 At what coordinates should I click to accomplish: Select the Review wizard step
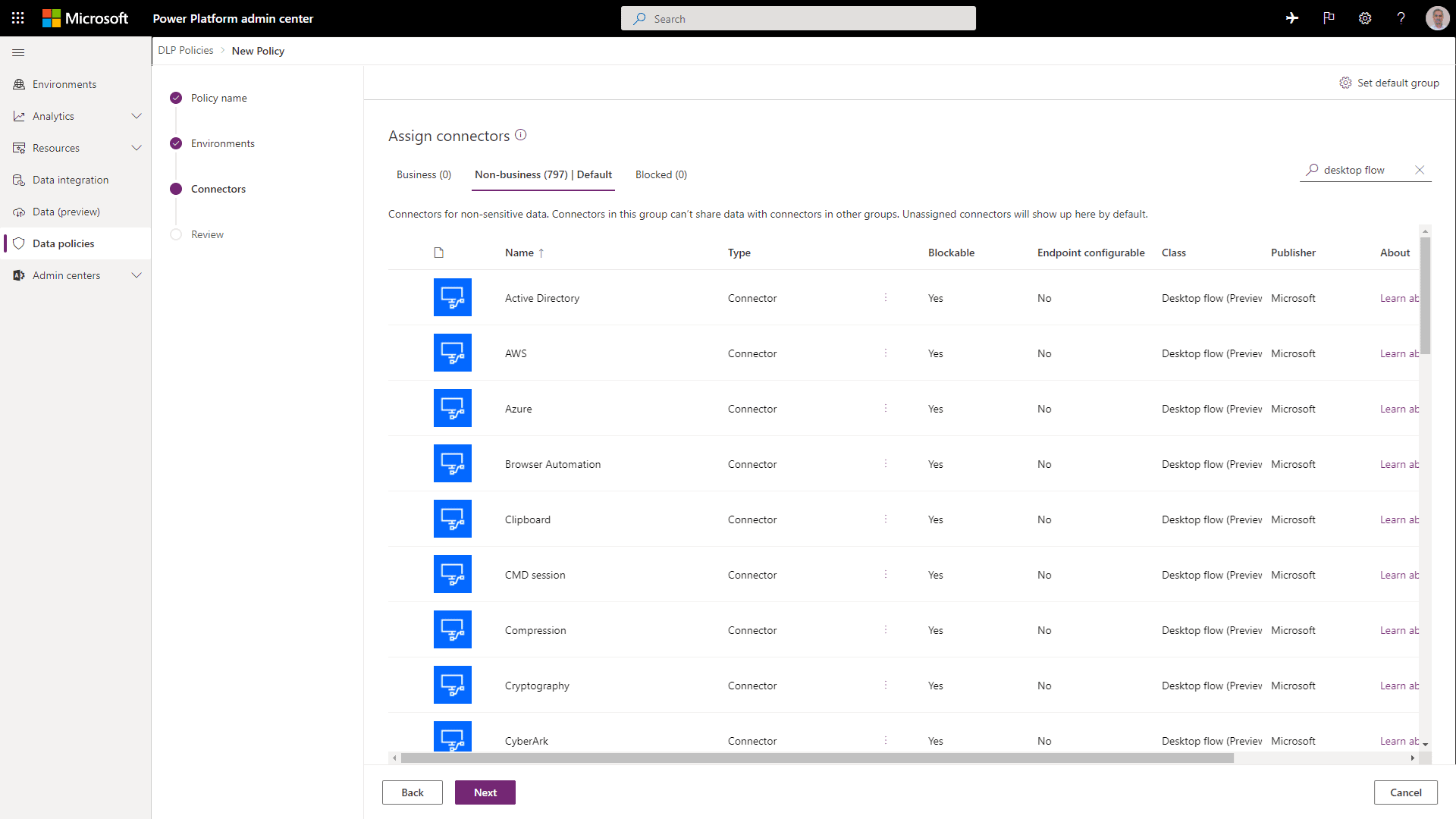pos(207,234)
